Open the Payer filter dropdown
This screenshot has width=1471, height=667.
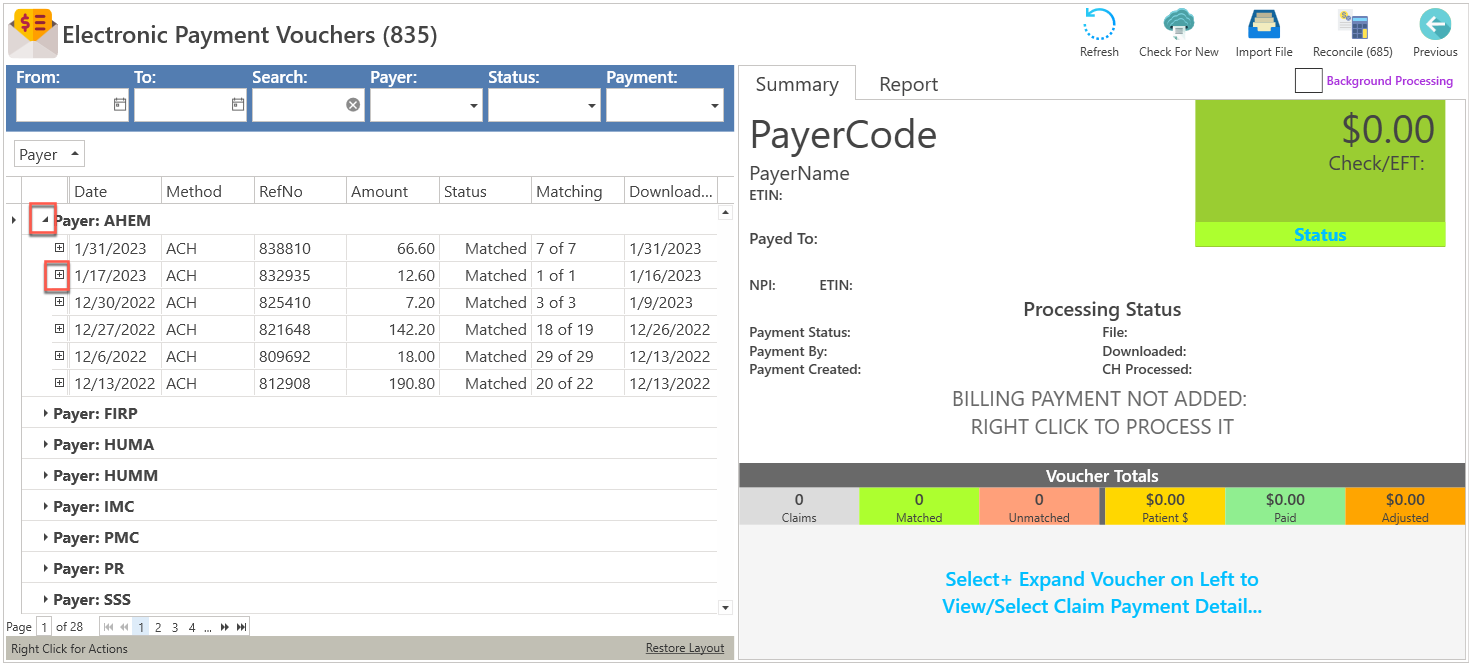(x=473, y=105)
